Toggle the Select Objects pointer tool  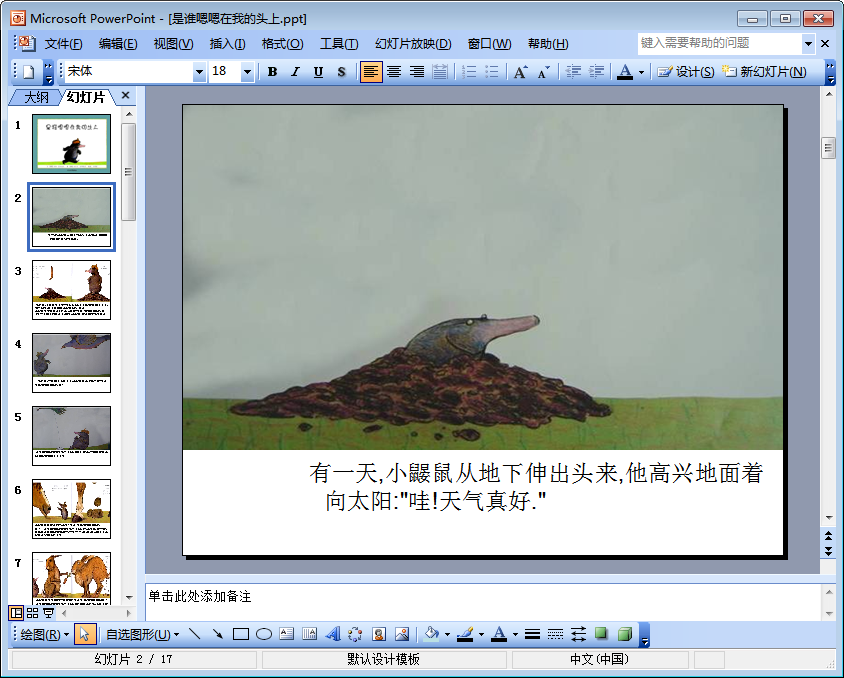tap(85, 634)
